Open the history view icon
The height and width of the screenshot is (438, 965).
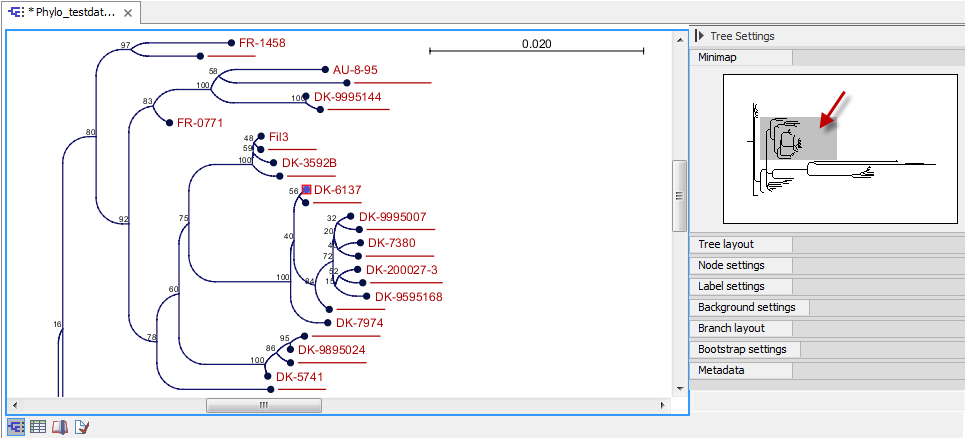coord(82,427)
